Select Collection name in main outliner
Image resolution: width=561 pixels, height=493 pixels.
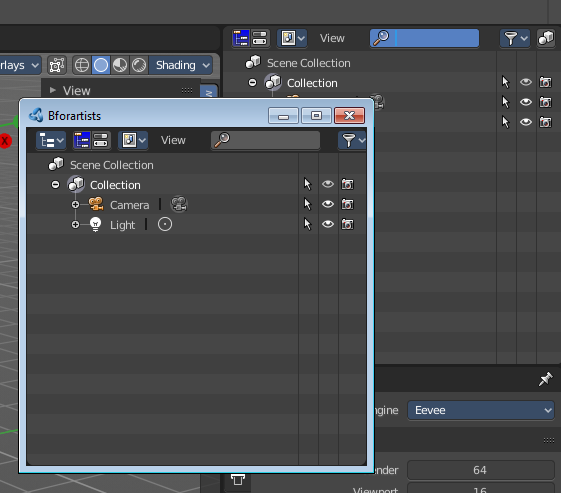click(x=312, y=83)
